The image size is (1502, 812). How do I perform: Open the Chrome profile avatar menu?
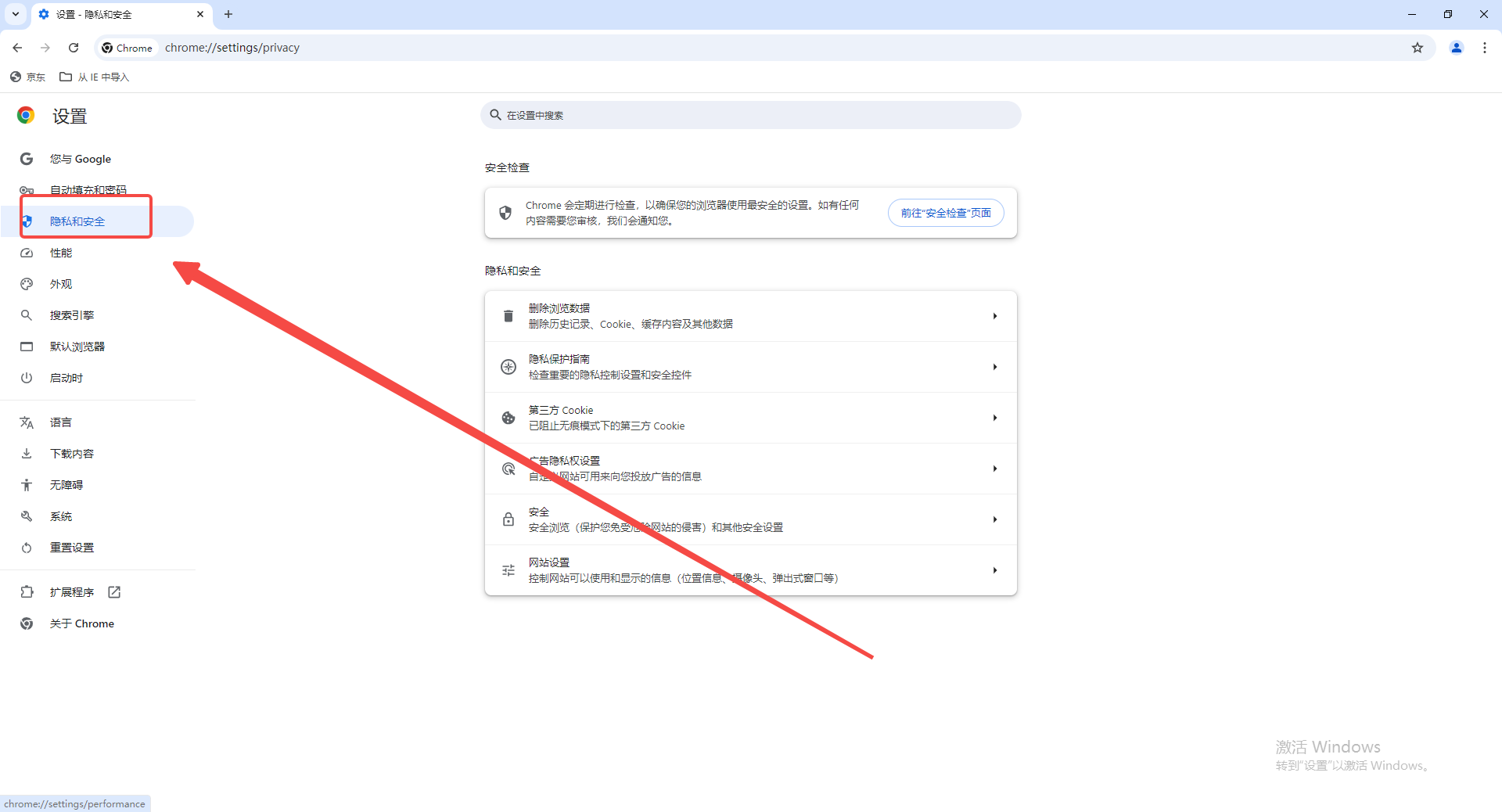tap(1457, 48)
